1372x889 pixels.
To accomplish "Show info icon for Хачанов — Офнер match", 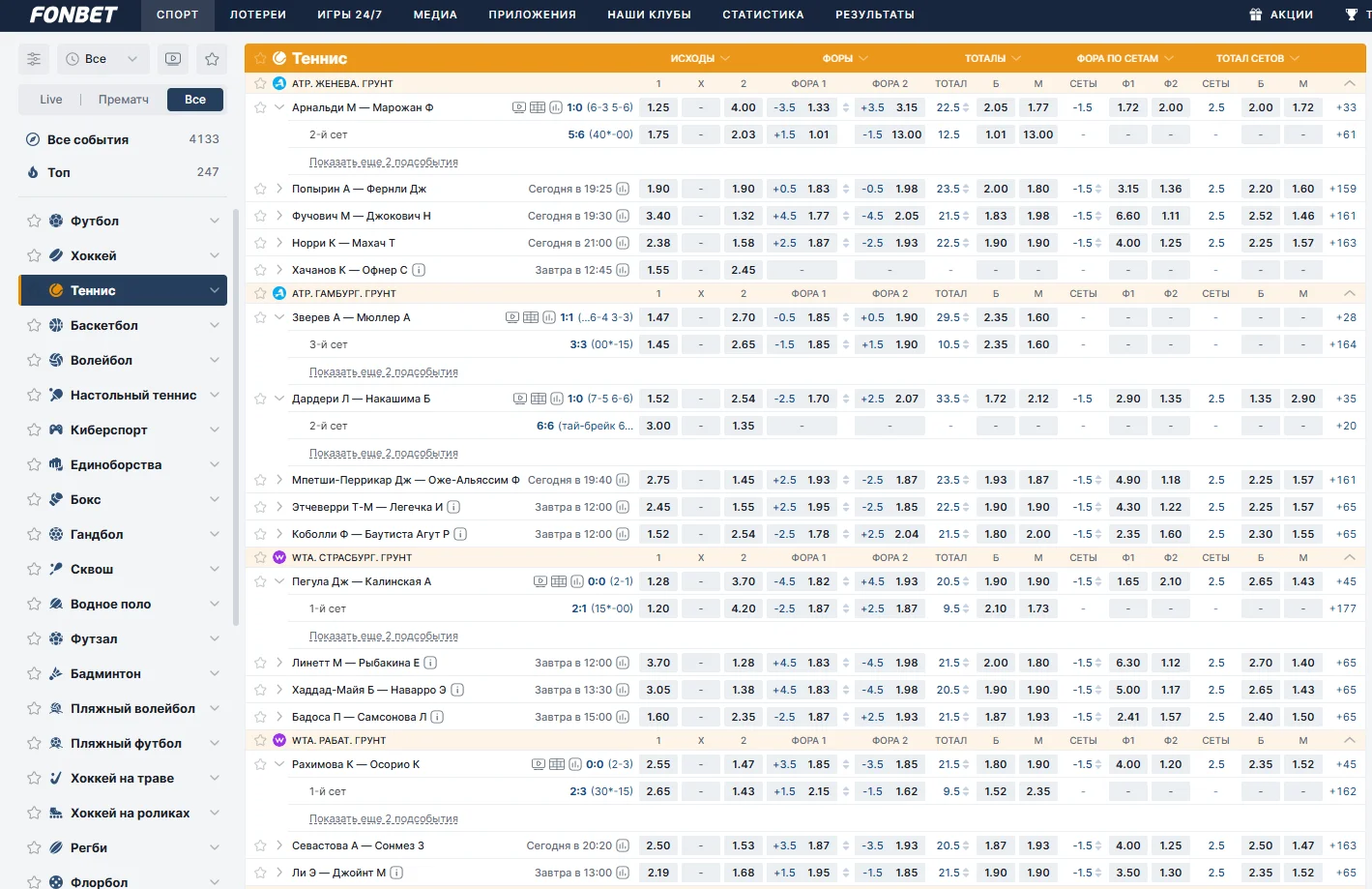I will (x=419, y=270).
